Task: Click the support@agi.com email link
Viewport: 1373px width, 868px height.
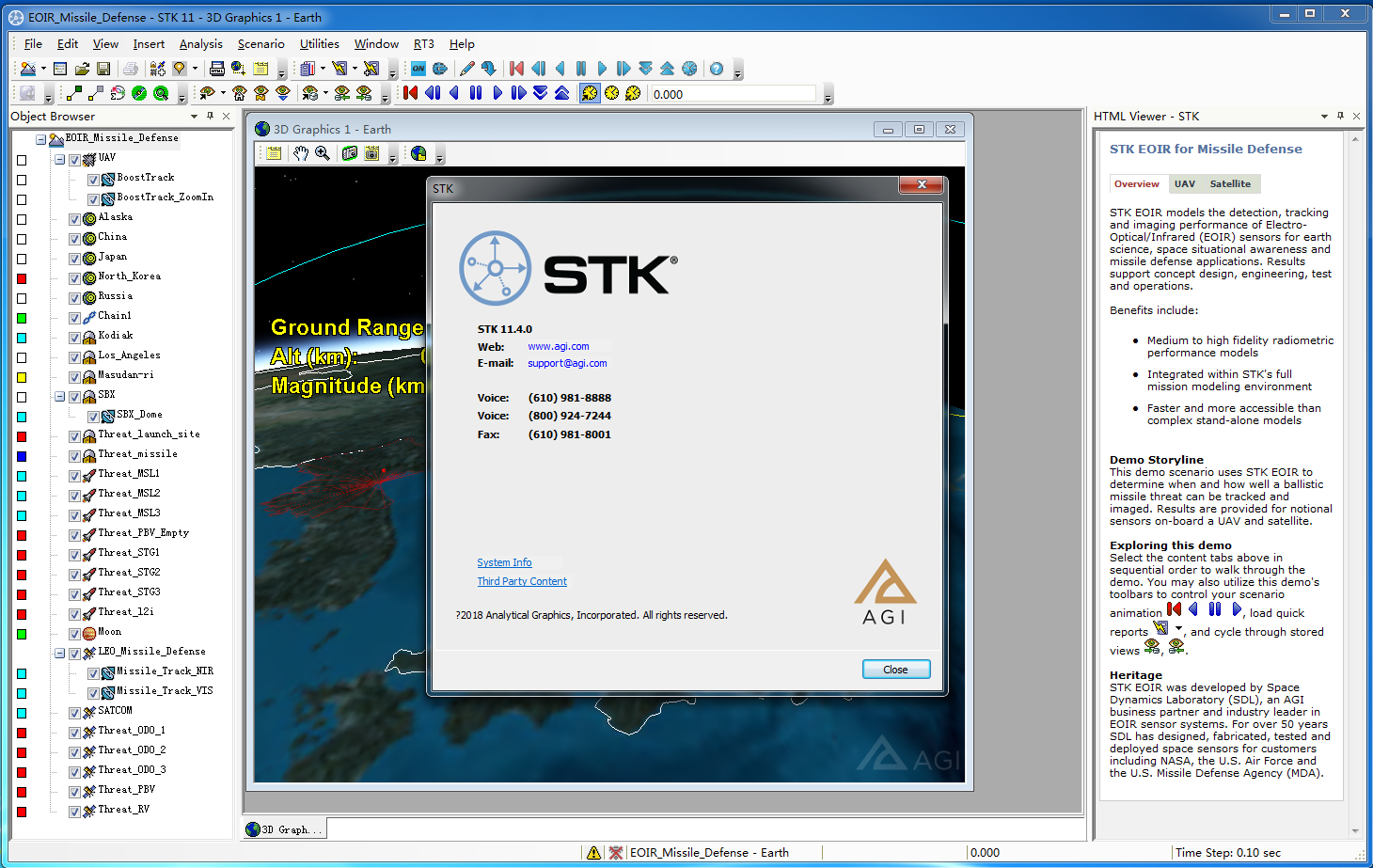Action: click(x=567, y=363)
